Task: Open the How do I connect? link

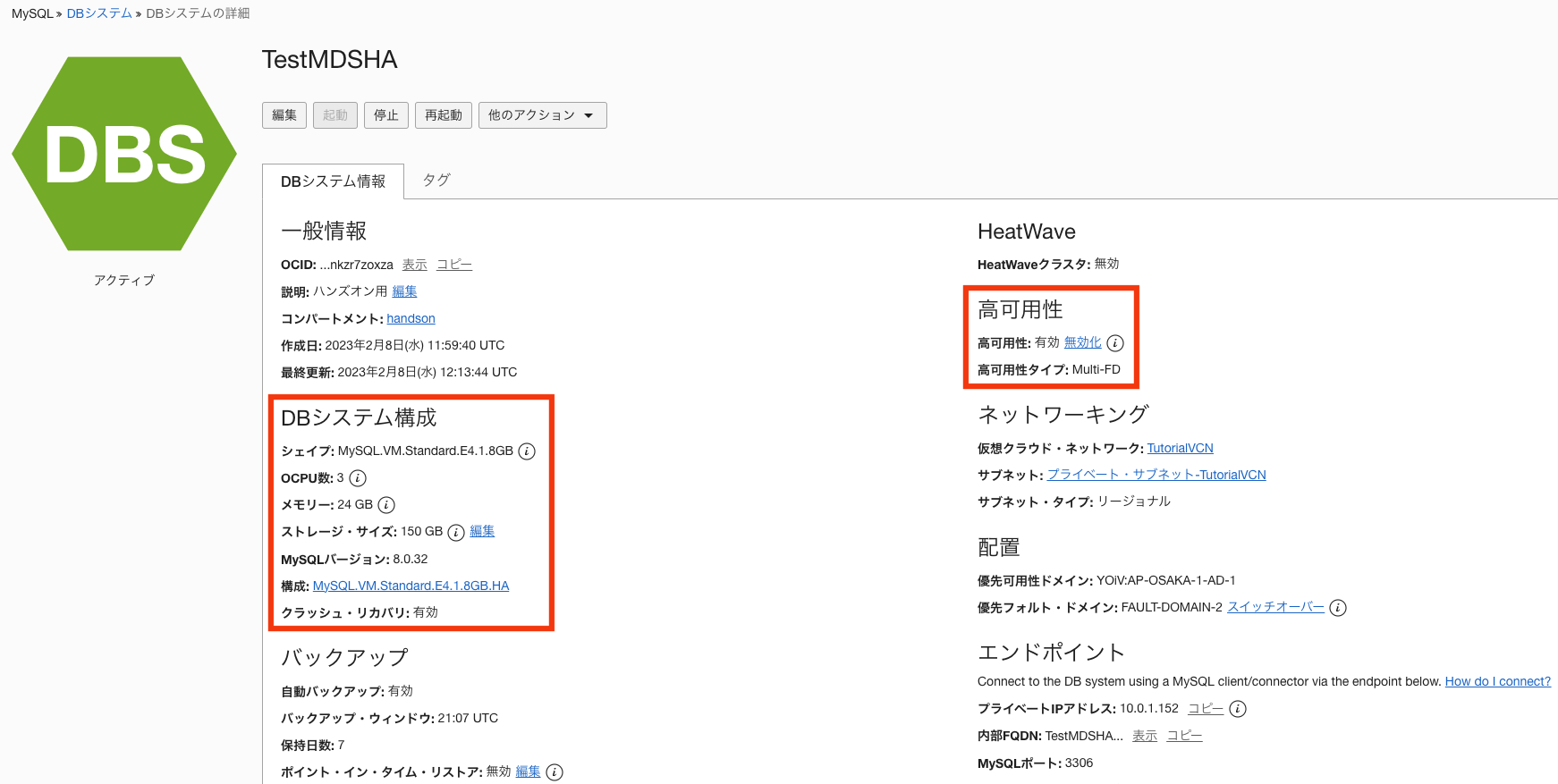Action: 1498,681
